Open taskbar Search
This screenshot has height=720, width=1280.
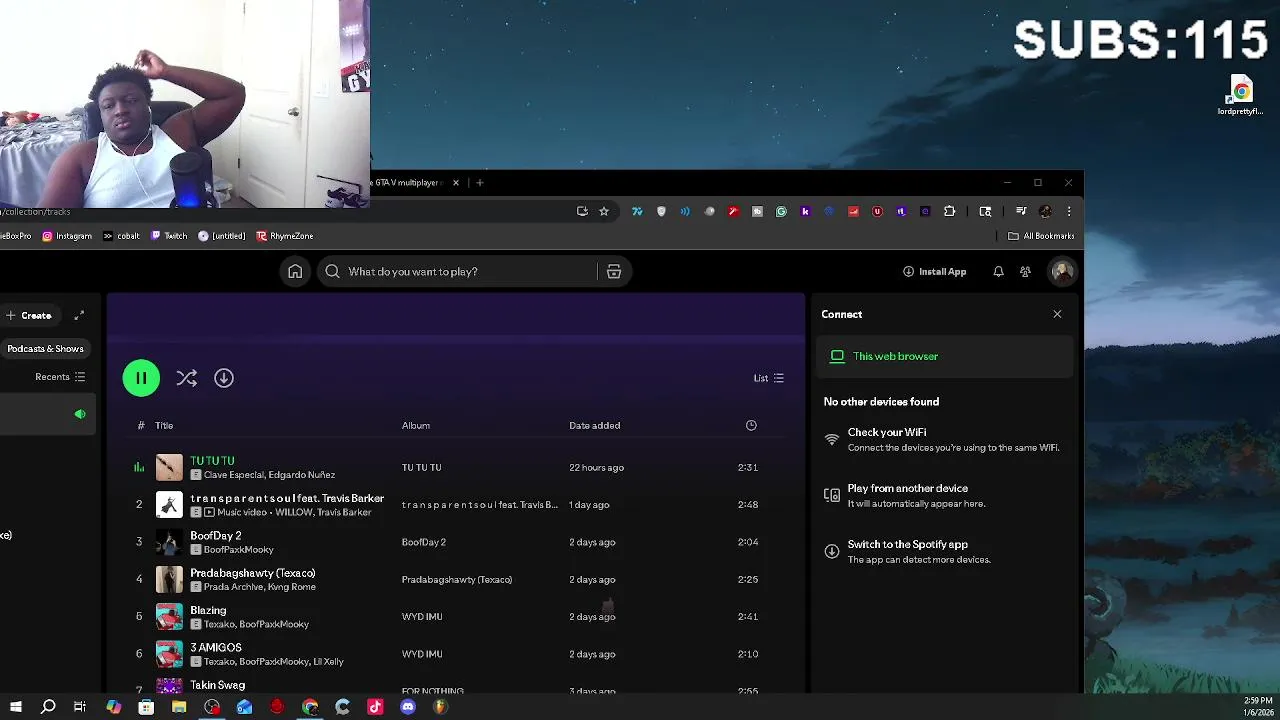click(x=48, y=707)
